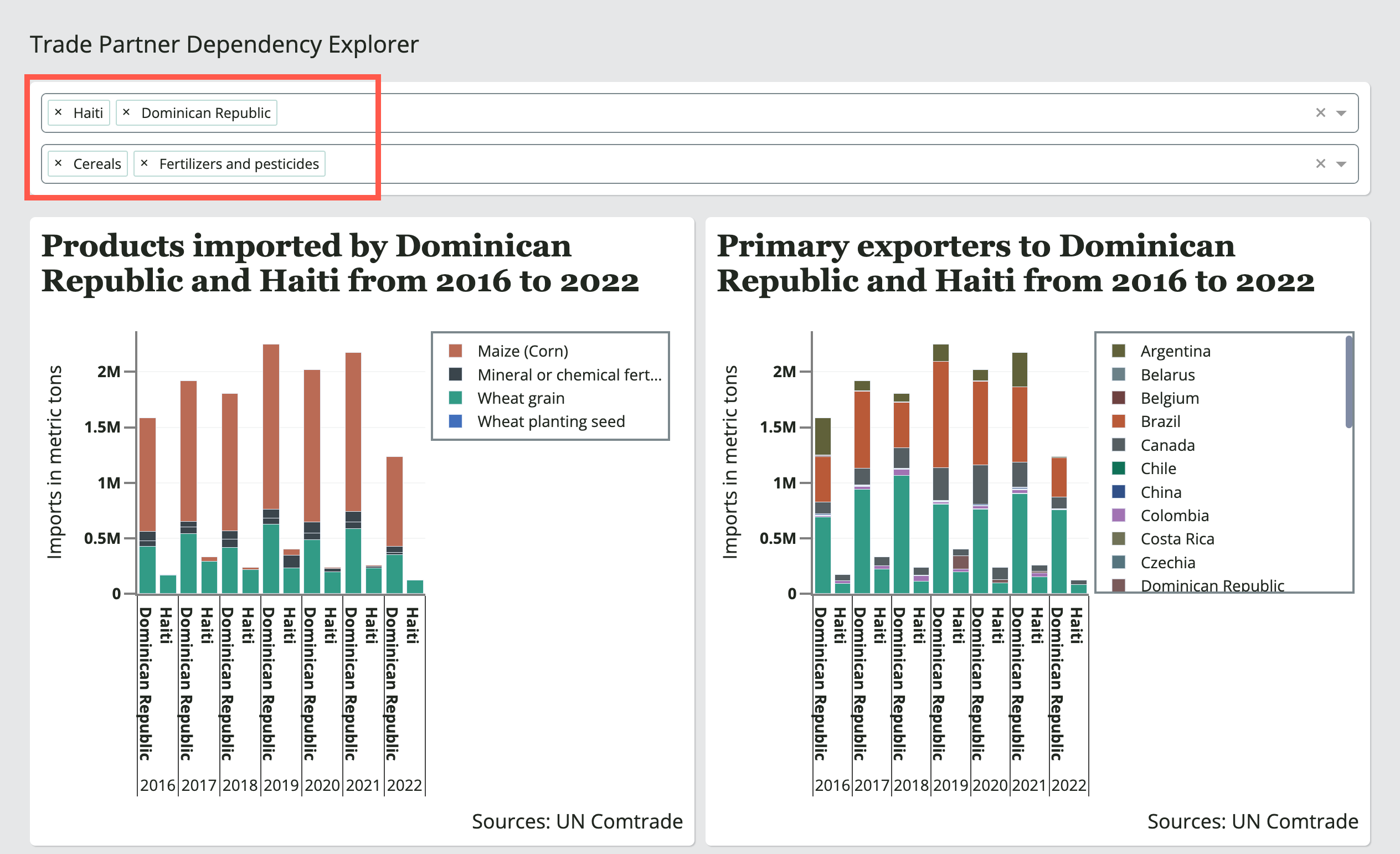Toggle the Wheat planting seed series visibility

click(455, 421)
